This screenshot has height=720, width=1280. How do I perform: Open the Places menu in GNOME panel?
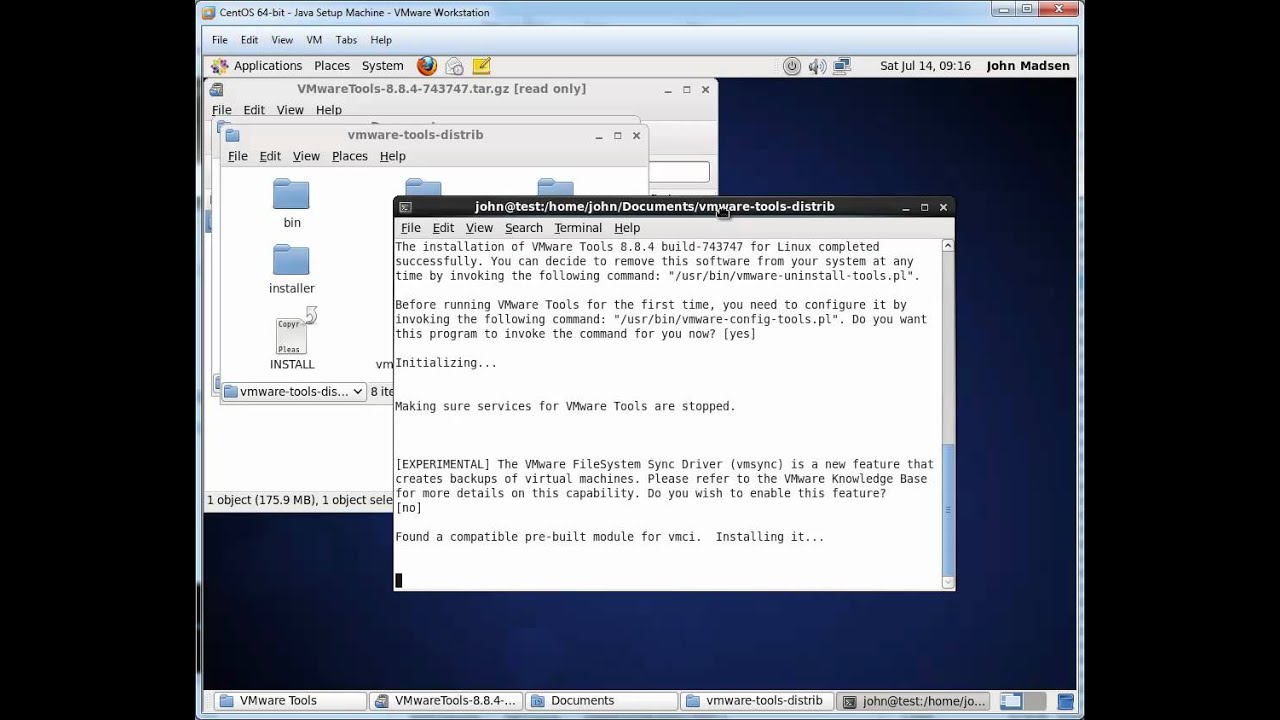(x=332, y=66)
